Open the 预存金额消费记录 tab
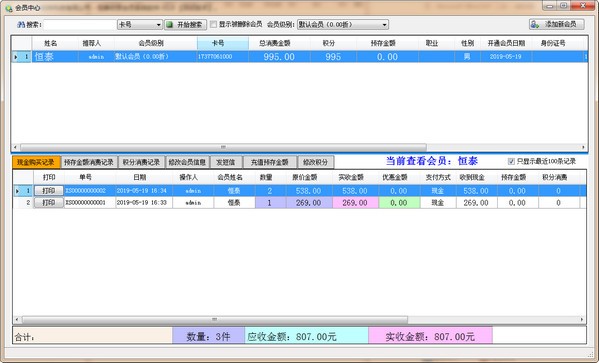The height and width of the screenshot is (363, 599). click(x=89, y=162)
